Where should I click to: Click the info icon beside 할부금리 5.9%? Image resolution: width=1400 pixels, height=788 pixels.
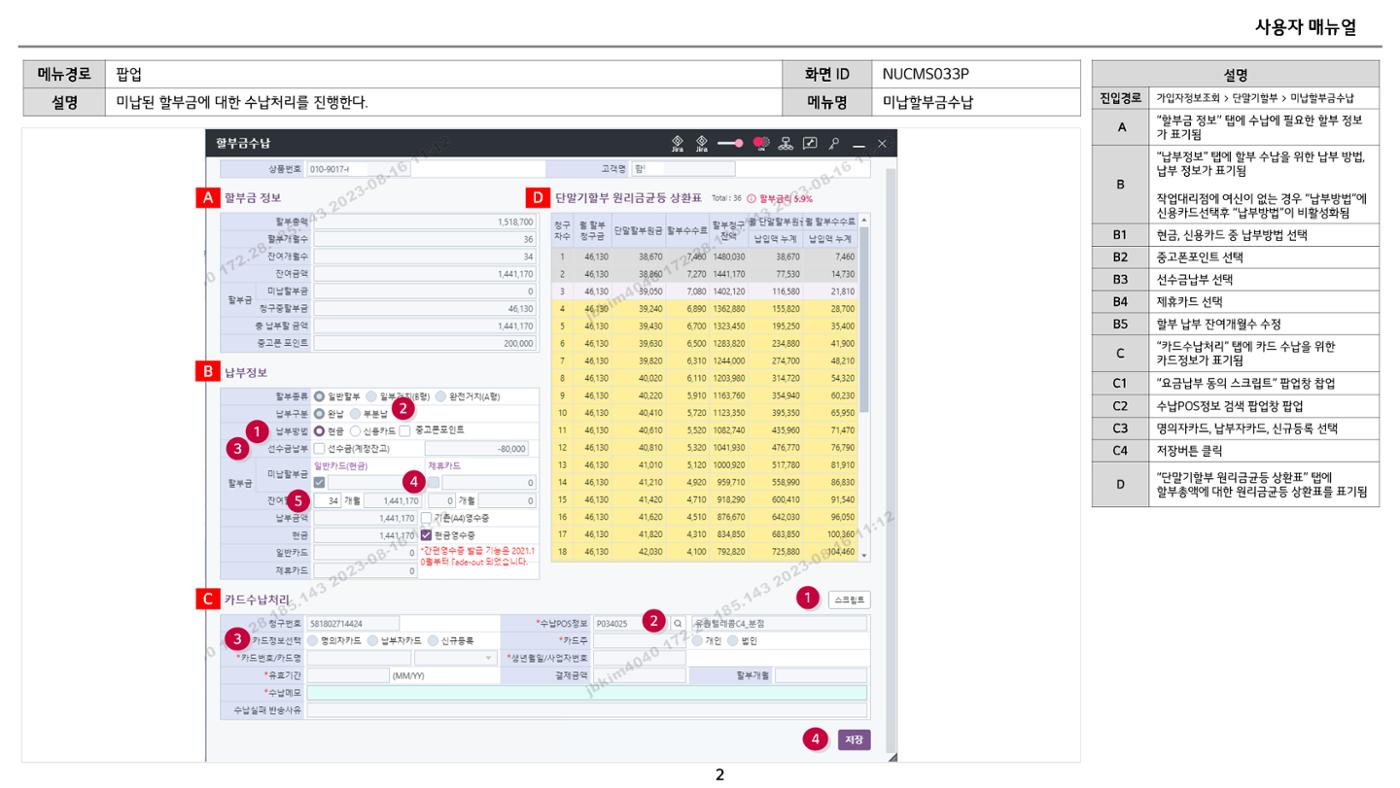coord(751,199)
